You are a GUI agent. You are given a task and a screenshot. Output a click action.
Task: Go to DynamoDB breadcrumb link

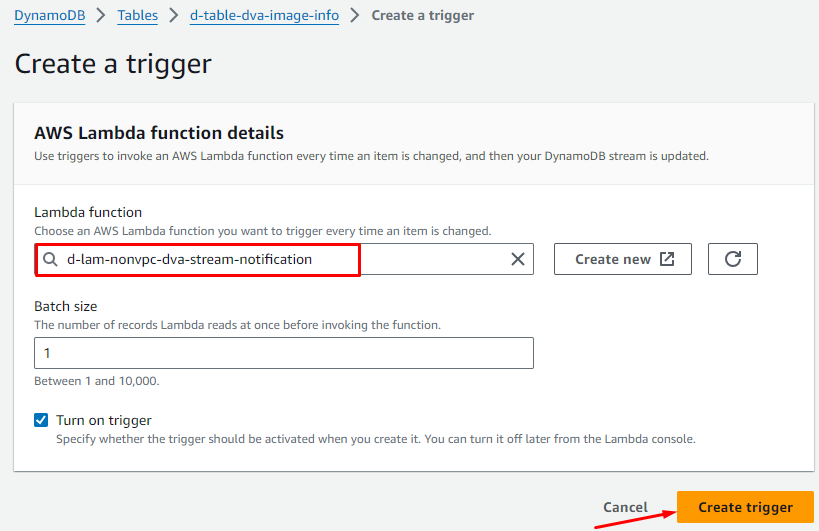[x=48, y=16]
